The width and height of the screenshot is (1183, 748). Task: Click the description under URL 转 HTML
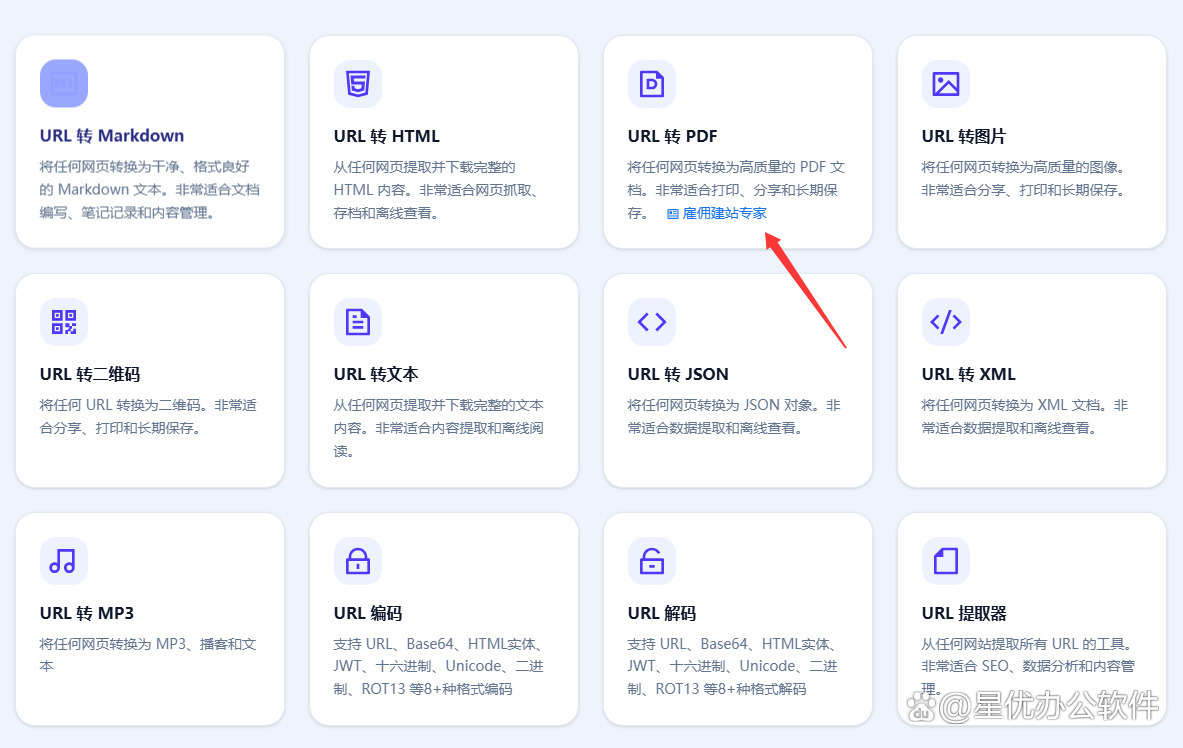tap(436, 190)
